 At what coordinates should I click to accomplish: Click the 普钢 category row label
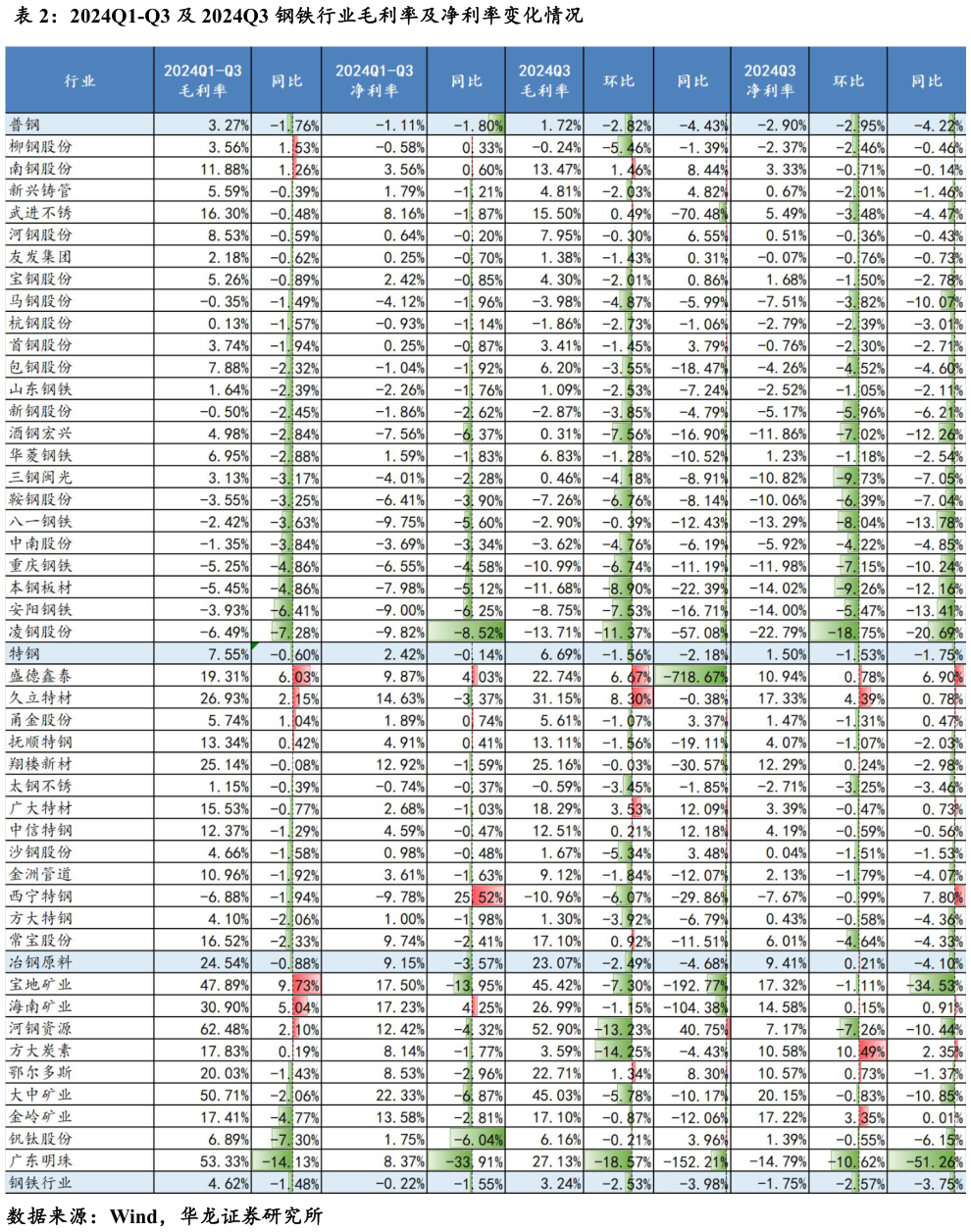(x=25, y=125)
